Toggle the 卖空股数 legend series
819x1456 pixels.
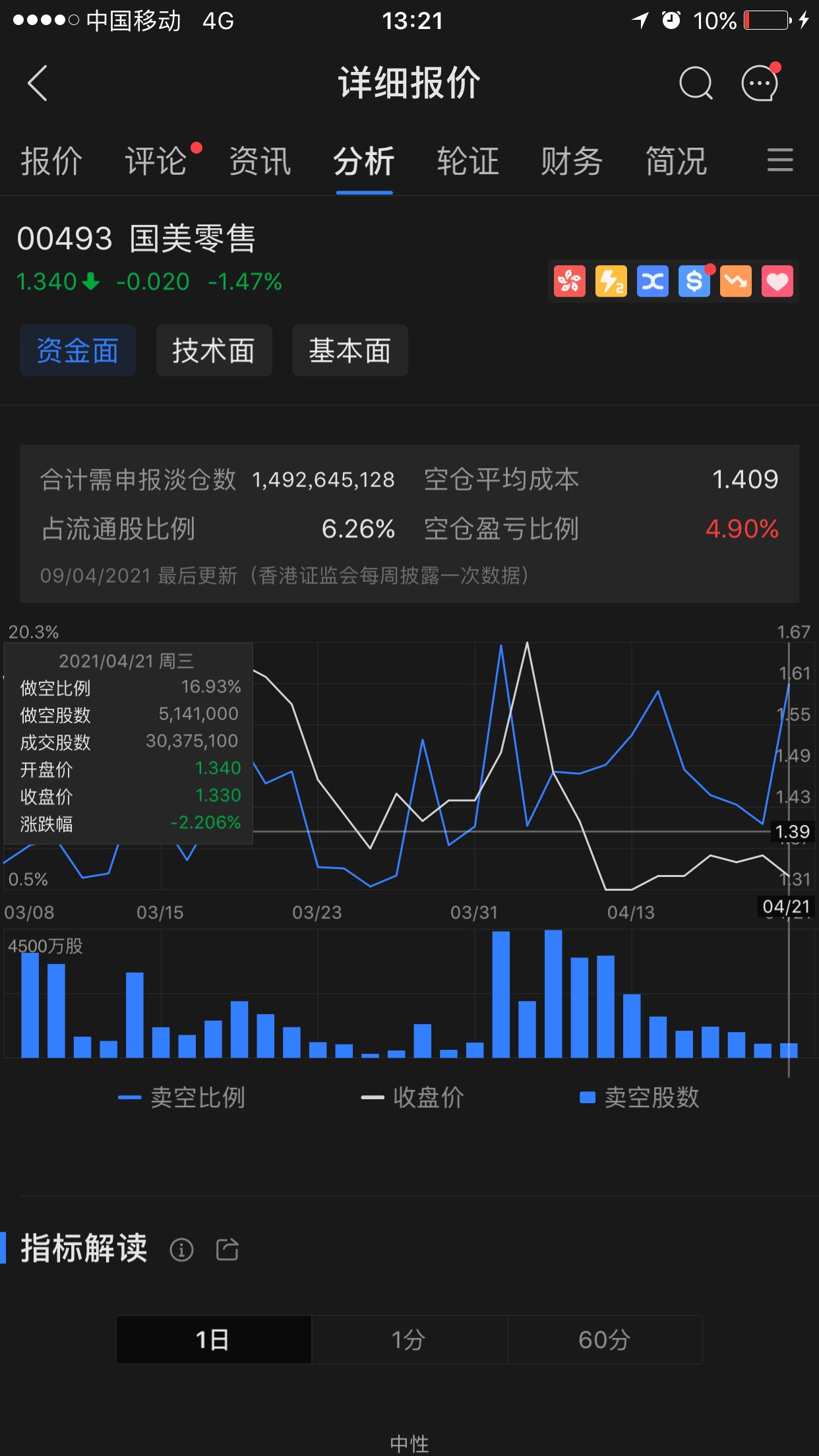pos(639,1097)
